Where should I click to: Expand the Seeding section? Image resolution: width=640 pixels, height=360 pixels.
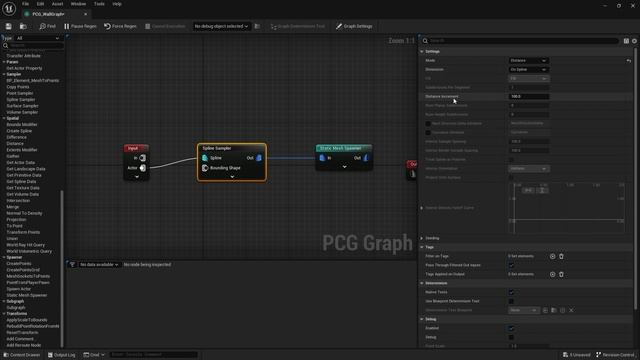pos(422,238)
